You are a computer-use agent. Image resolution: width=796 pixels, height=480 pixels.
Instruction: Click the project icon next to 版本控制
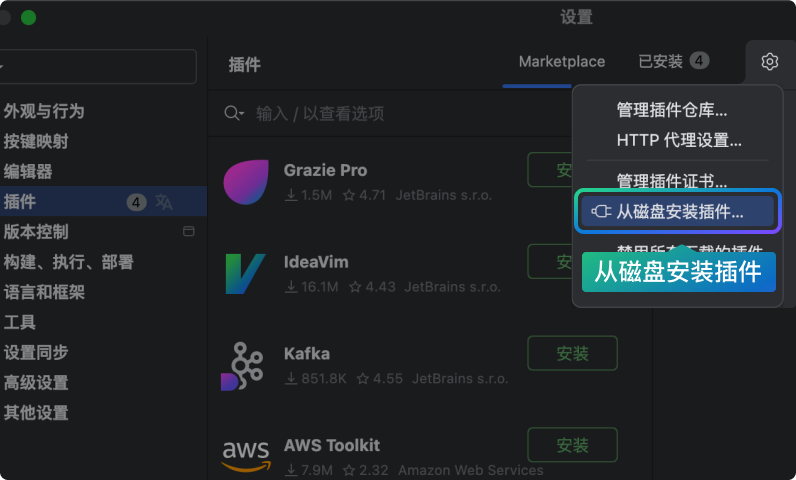click(x=188, y=231)
